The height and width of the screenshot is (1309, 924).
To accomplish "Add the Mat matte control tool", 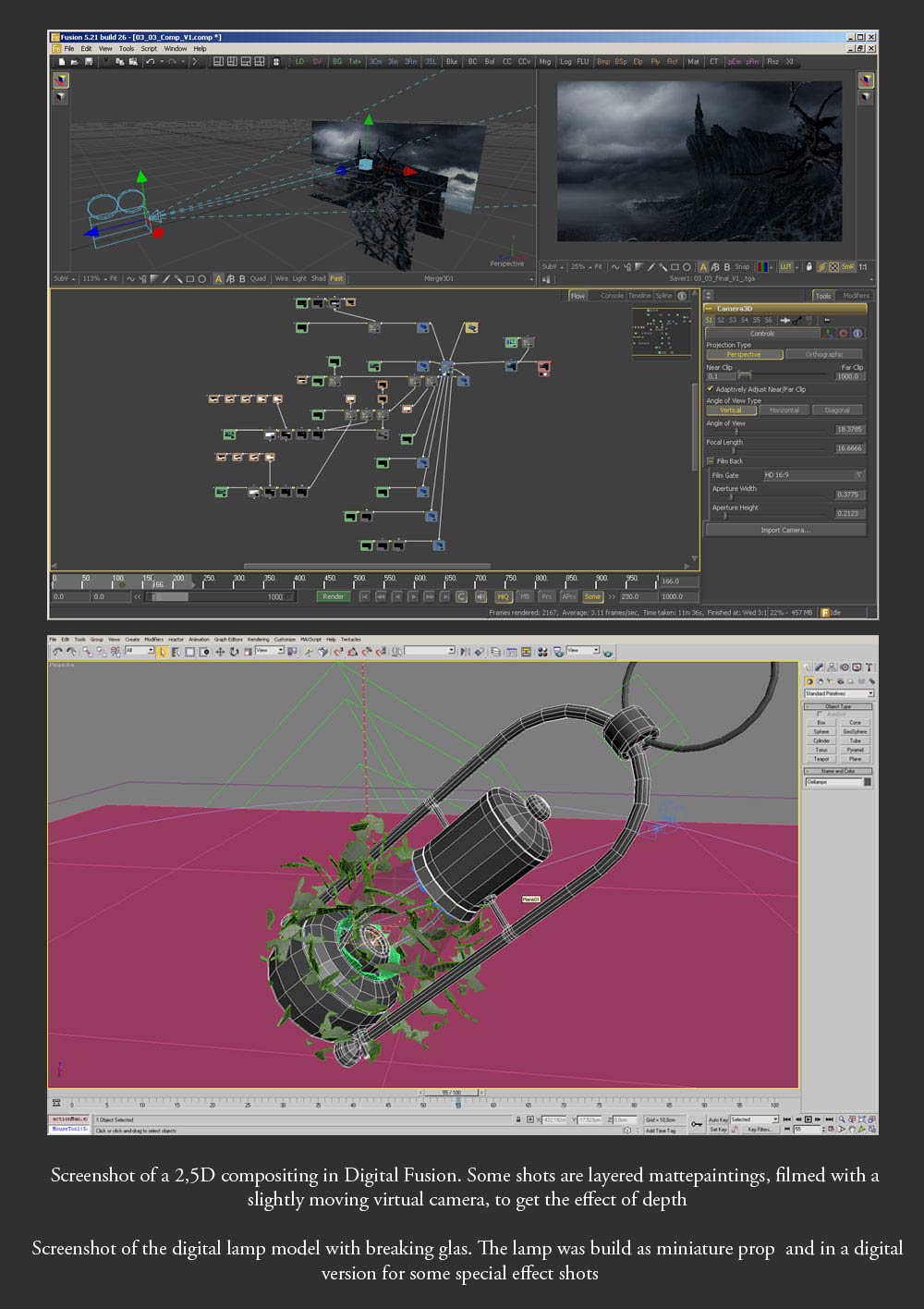I will [693, 62].
